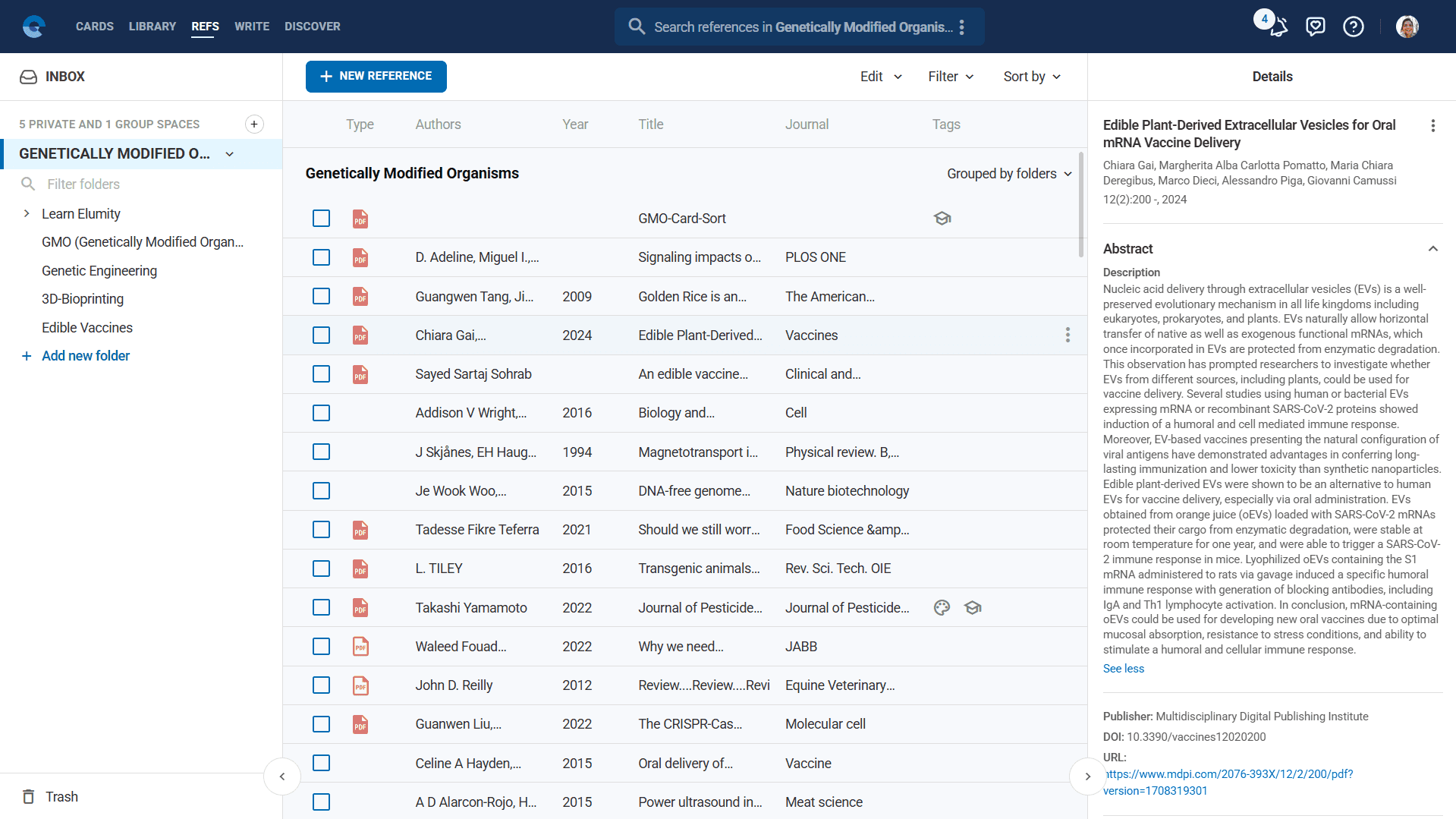The height and width of the screenshot is (819, 1456).
Task: Click See less under the abstract
Action: point(1123,669)
